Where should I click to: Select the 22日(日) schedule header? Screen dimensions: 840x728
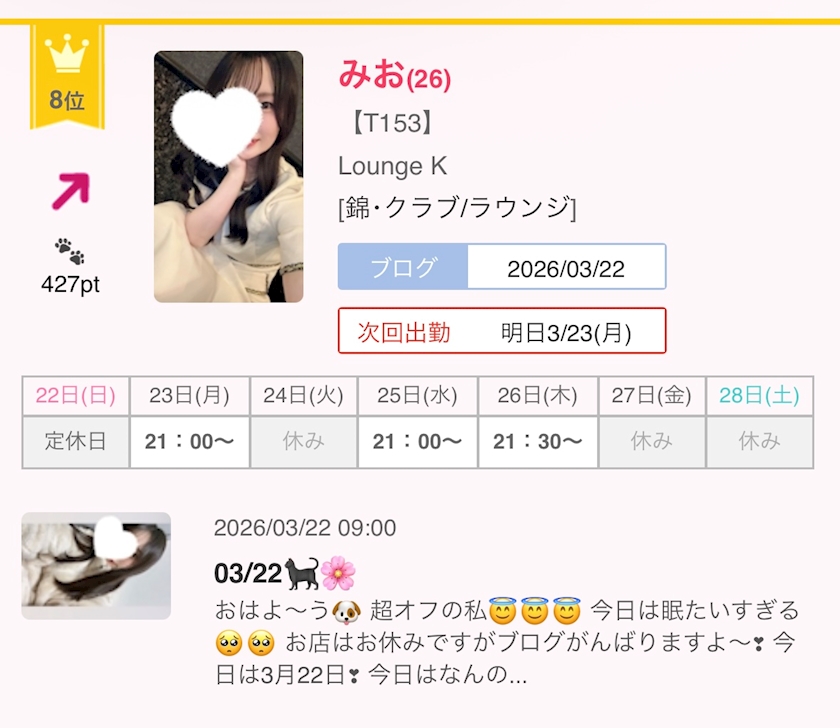76,396
